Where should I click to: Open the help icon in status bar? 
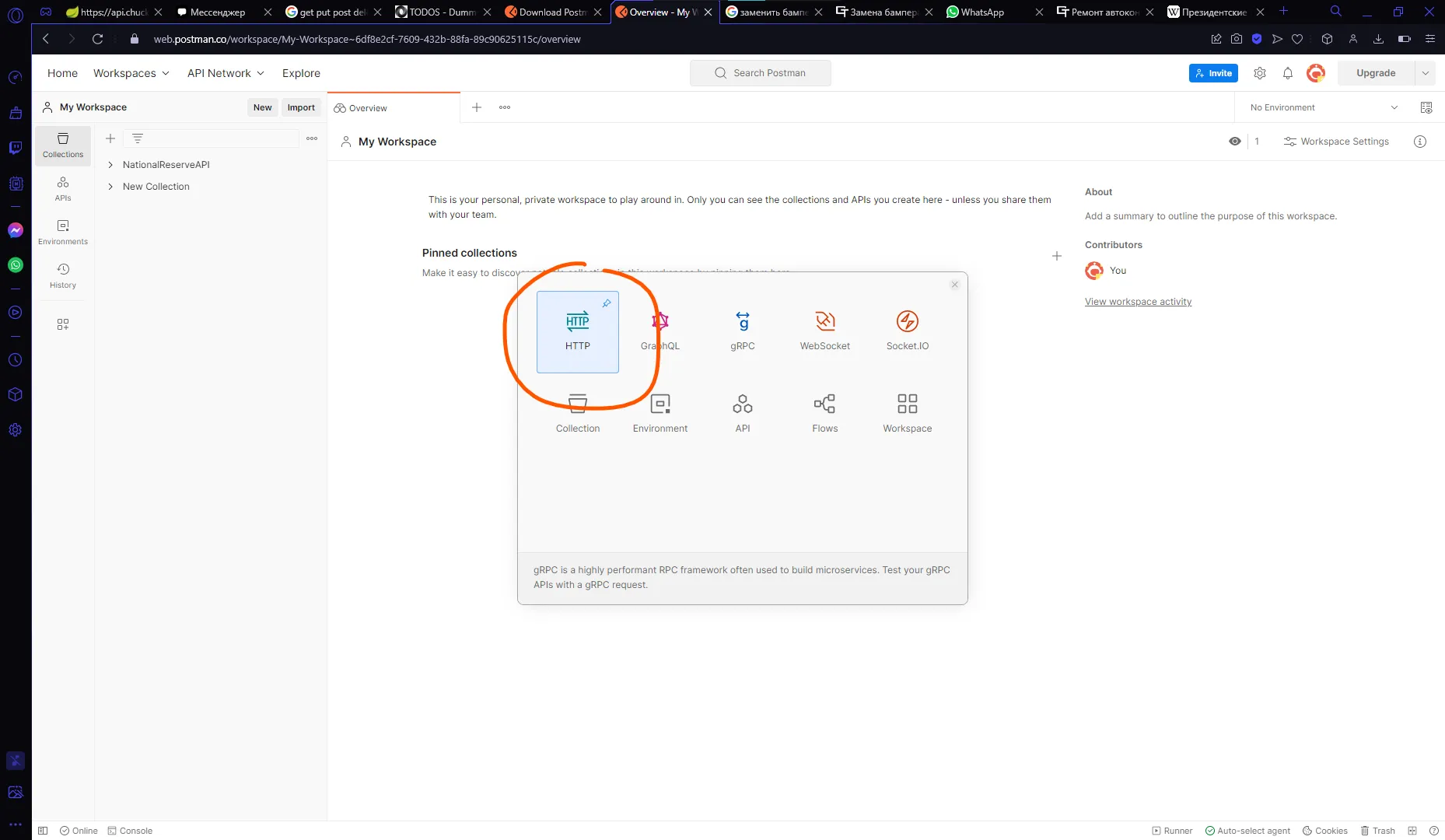pos(1433,831)
